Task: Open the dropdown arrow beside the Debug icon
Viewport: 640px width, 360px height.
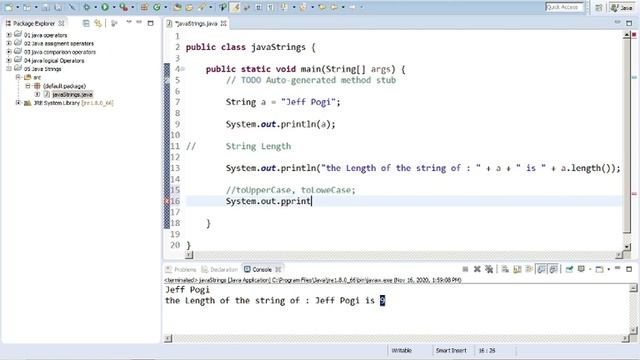Action: tap(95, 7)
